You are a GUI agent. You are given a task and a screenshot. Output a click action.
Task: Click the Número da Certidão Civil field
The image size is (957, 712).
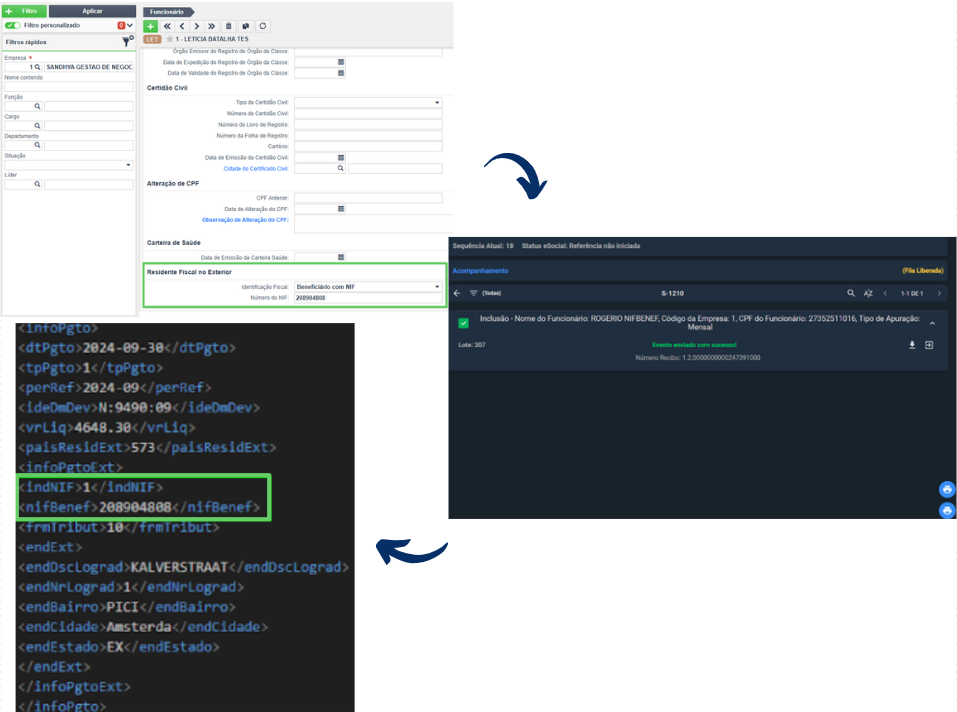tap(368, 113)
